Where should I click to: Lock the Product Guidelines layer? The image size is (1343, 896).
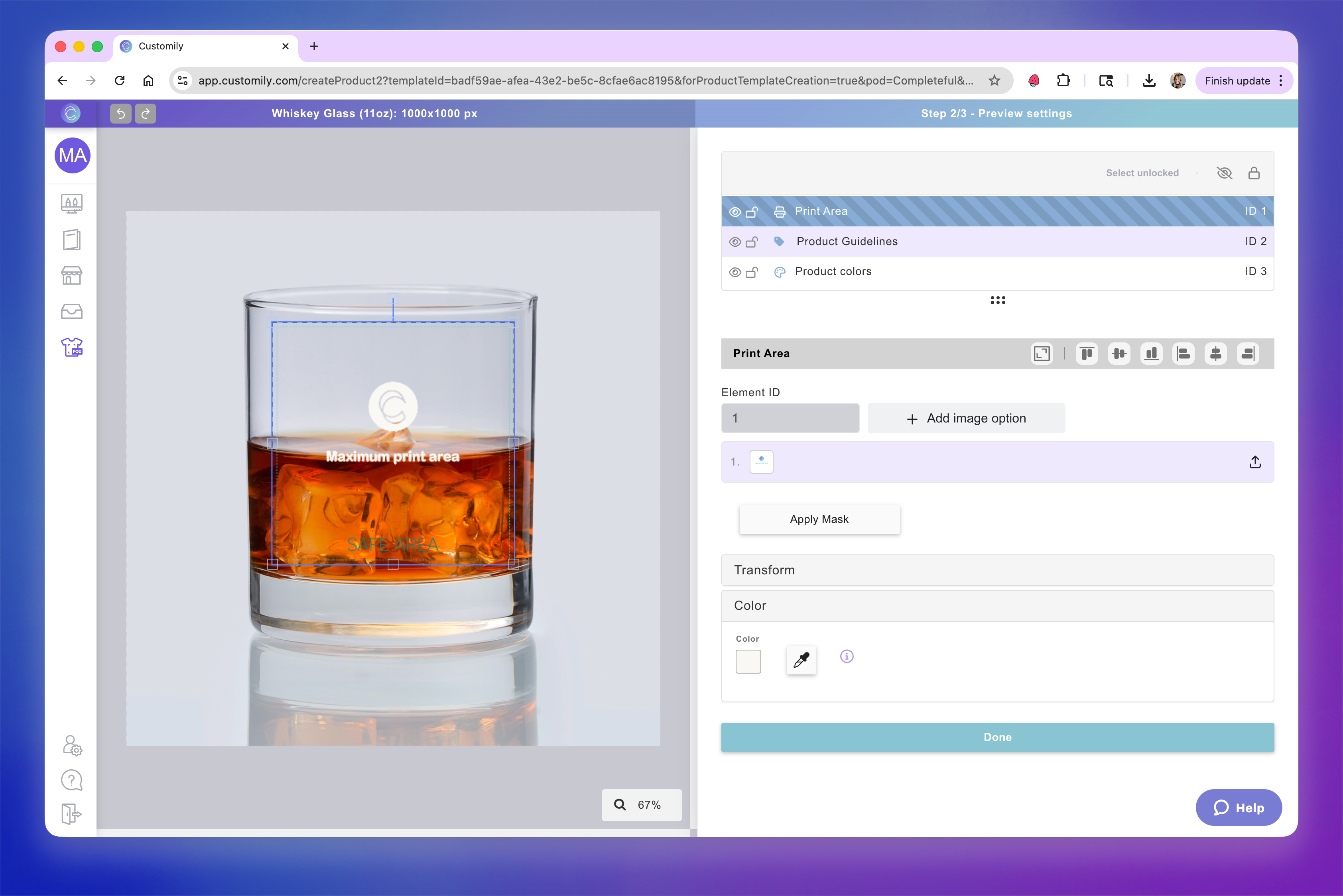[753, 241]
